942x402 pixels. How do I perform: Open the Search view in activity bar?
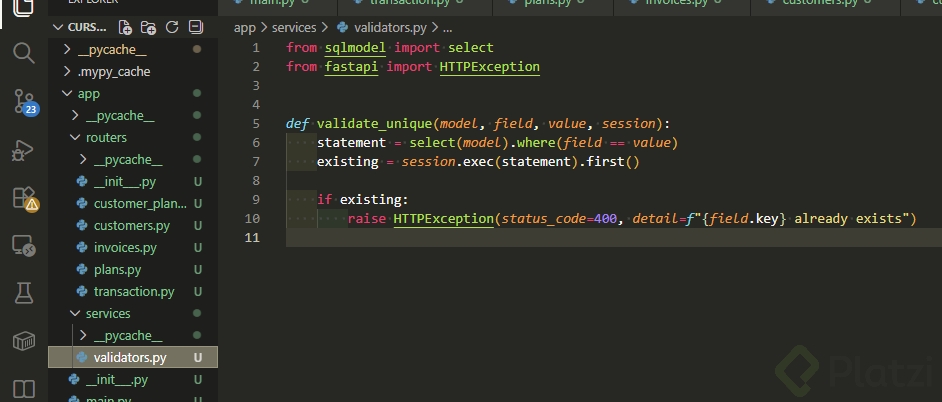[24, 53]
